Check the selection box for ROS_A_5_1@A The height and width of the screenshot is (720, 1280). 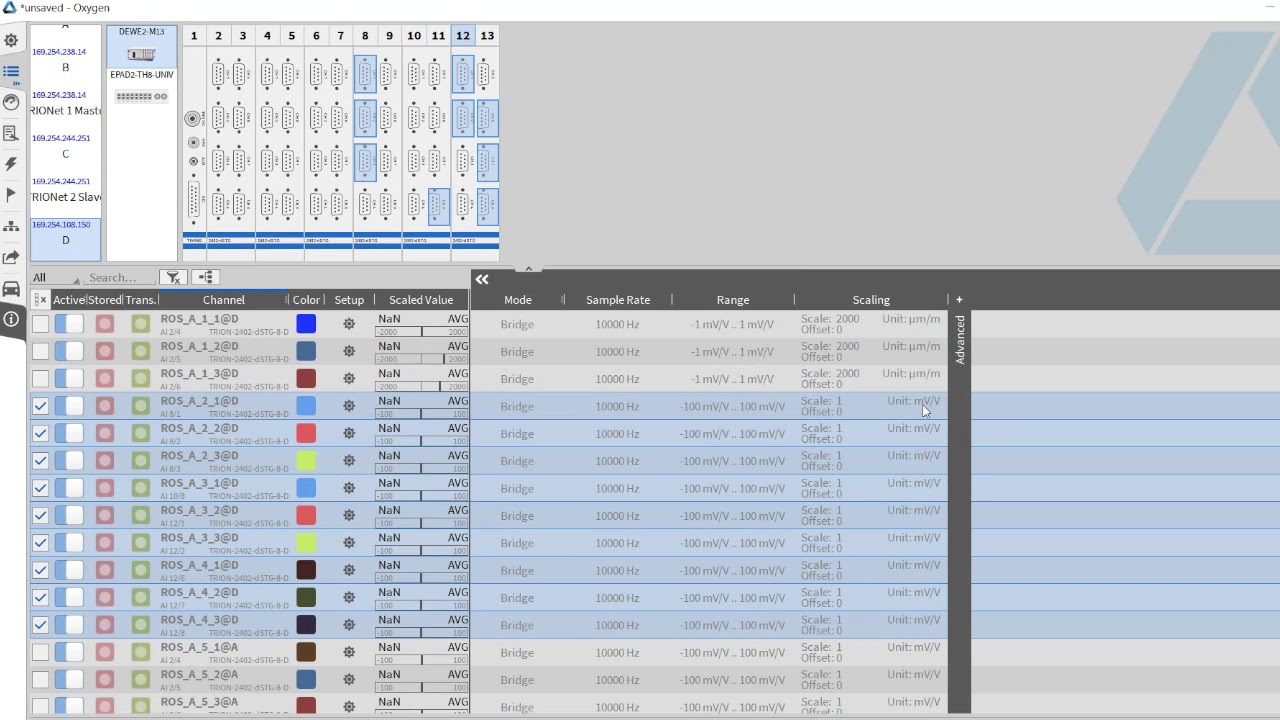pyautogui.click(x=40, y=652)
